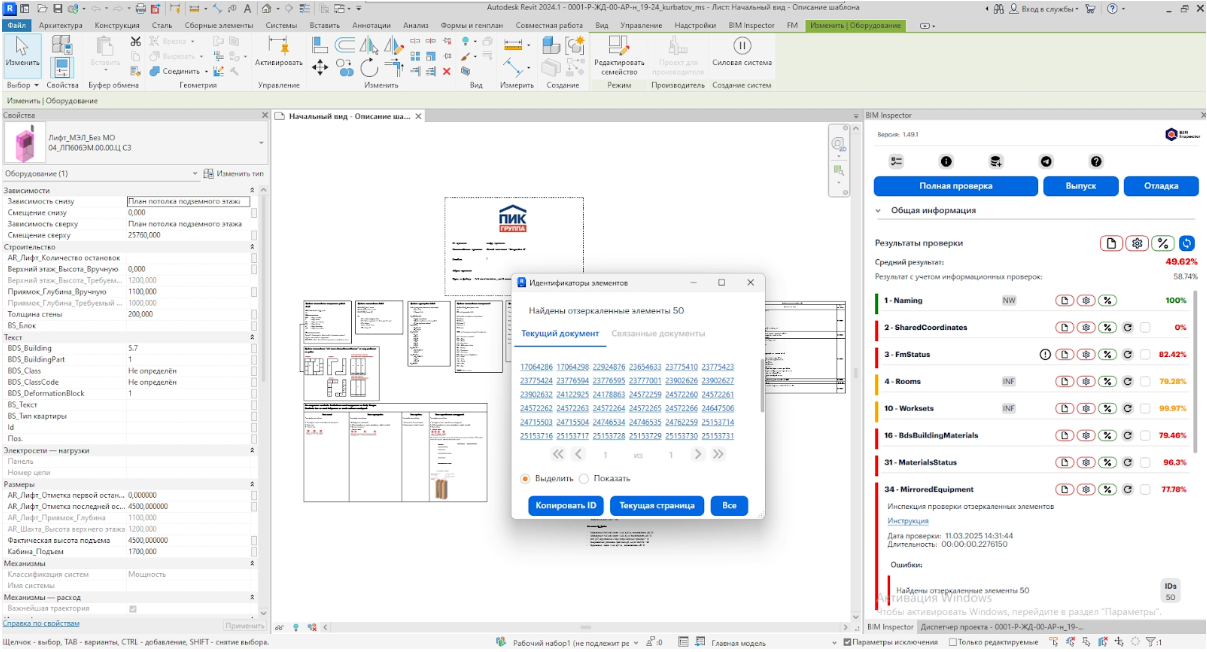Tick the checkbox on the MirroredEquipment row
1207x652 pixels.
click(1146, 490)
